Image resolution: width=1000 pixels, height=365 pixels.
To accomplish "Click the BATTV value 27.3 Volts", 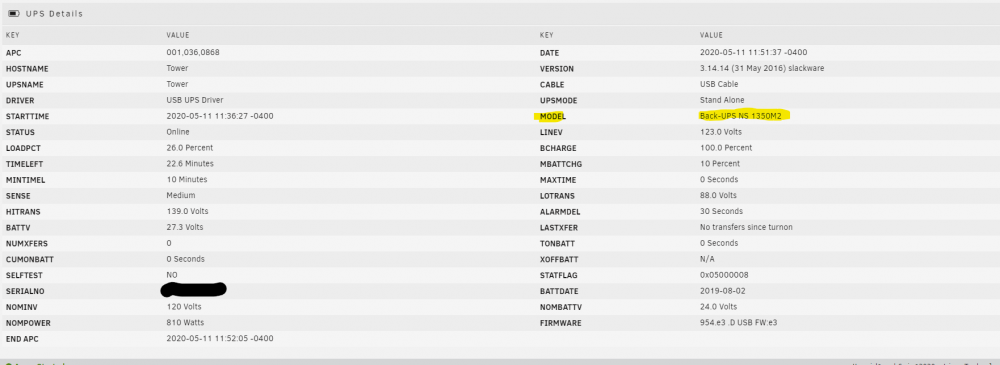I will (x=186, y=227).
